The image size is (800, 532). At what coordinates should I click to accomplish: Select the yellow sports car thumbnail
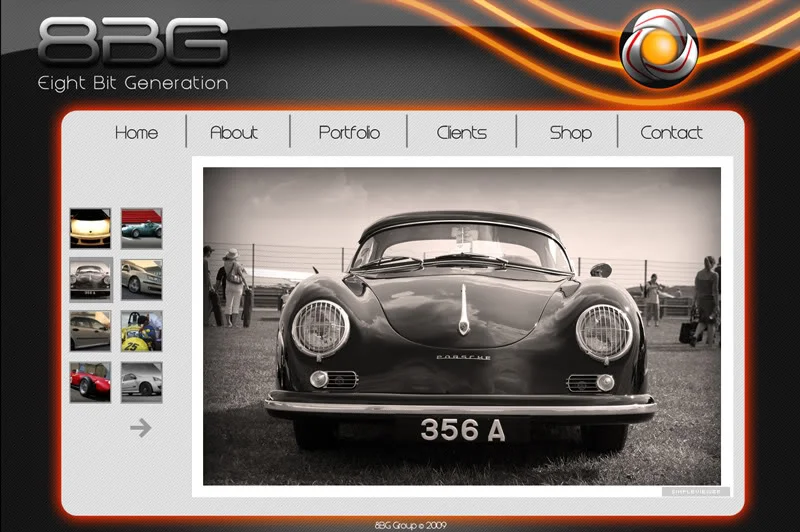coord(90,228)
